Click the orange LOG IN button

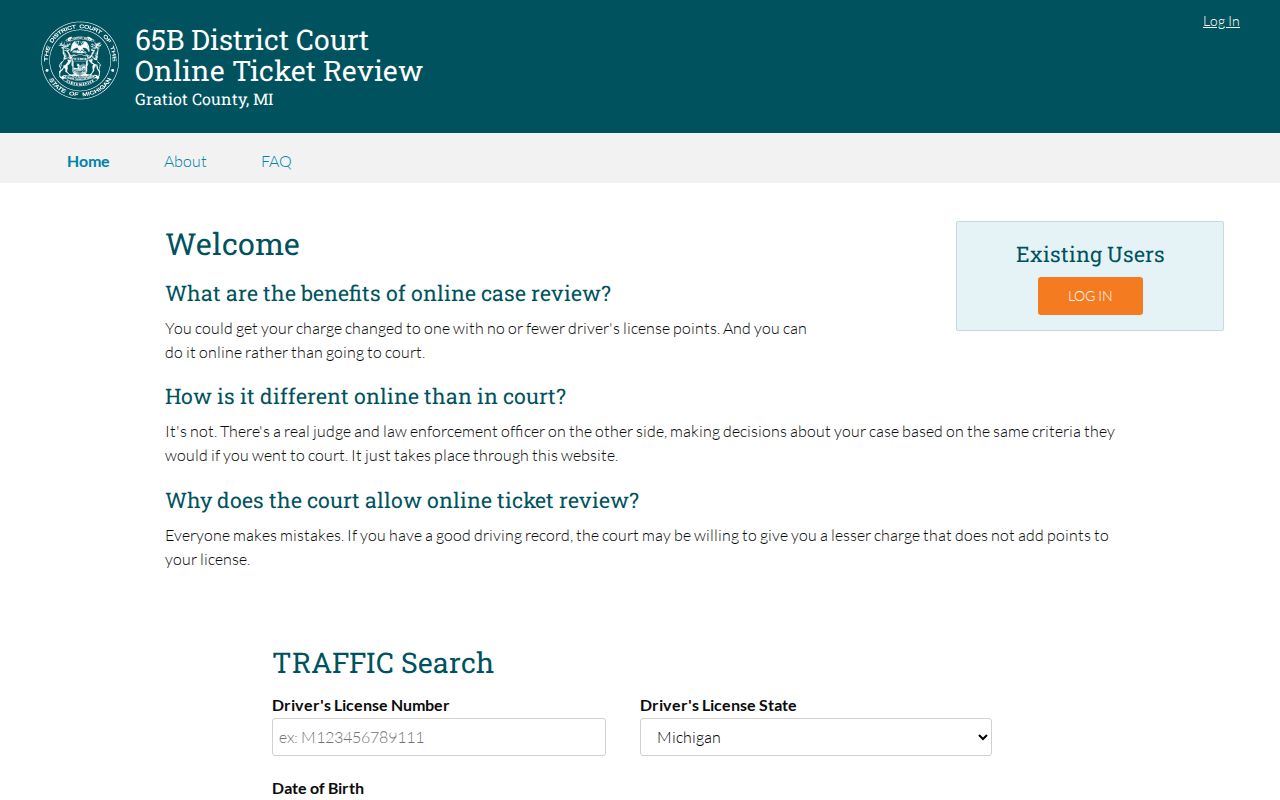[1090, 296]
